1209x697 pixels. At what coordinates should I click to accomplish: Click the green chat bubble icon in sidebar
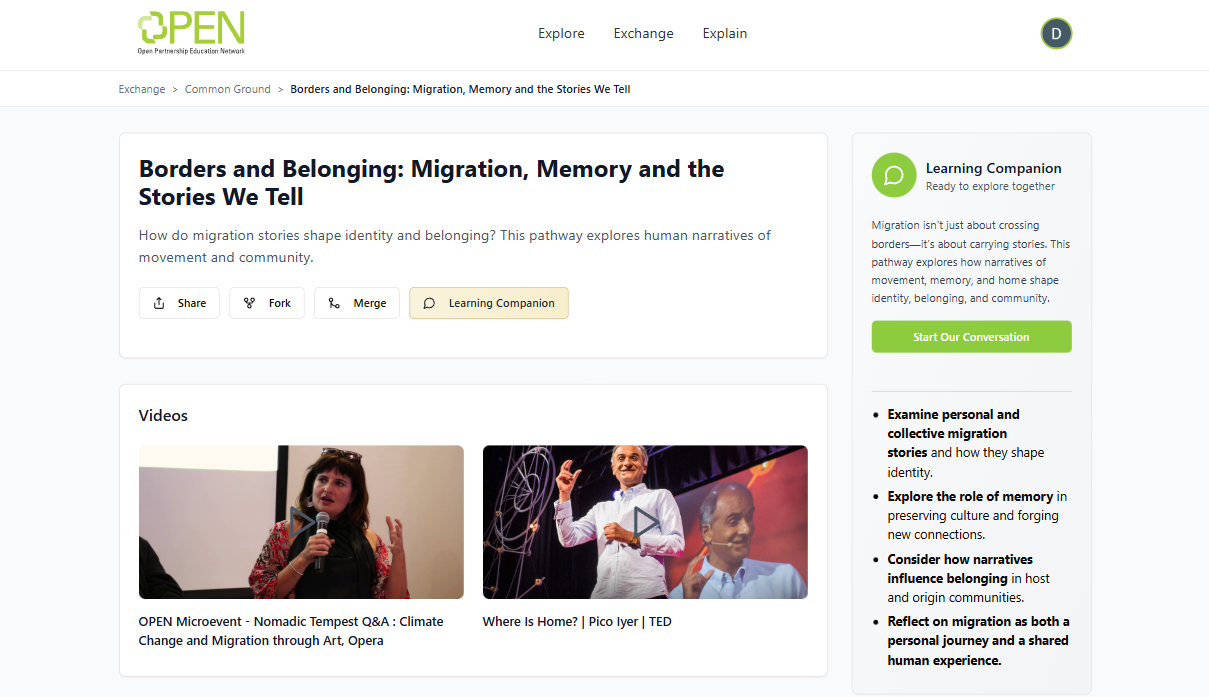(893, 175)
